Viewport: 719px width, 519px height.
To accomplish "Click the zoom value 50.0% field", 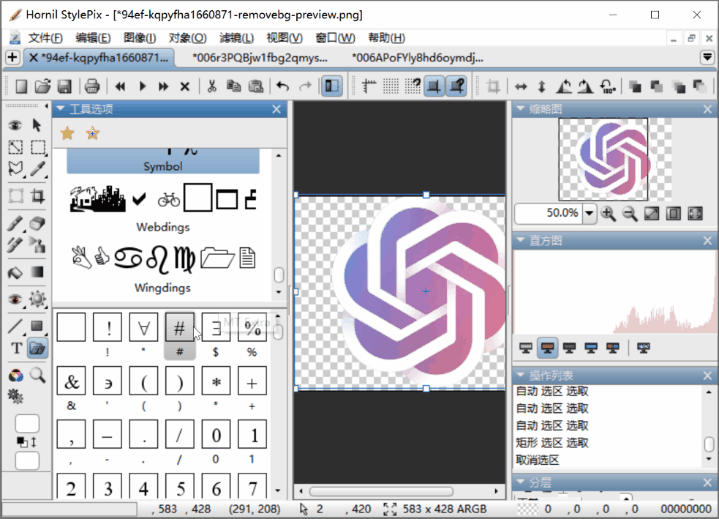I will (549, 213).
